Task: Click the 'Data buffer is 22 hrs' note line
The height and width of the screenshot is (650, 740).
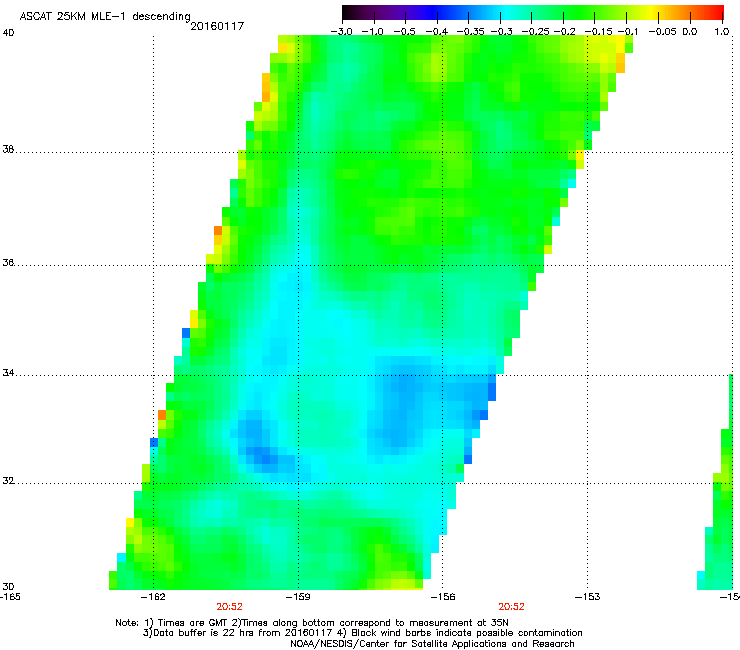Action: (362, 633)
